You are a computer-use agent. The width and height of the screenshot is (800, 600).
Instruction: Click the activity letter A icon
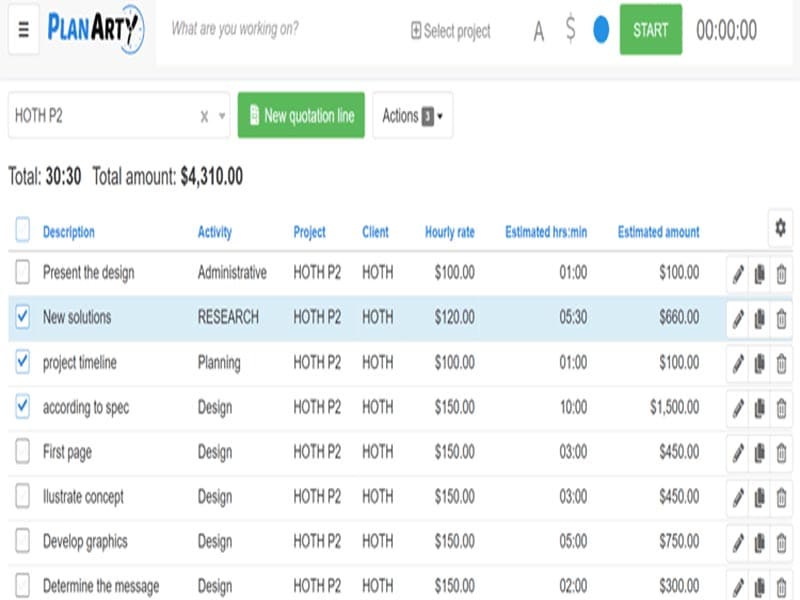point(538,31)
